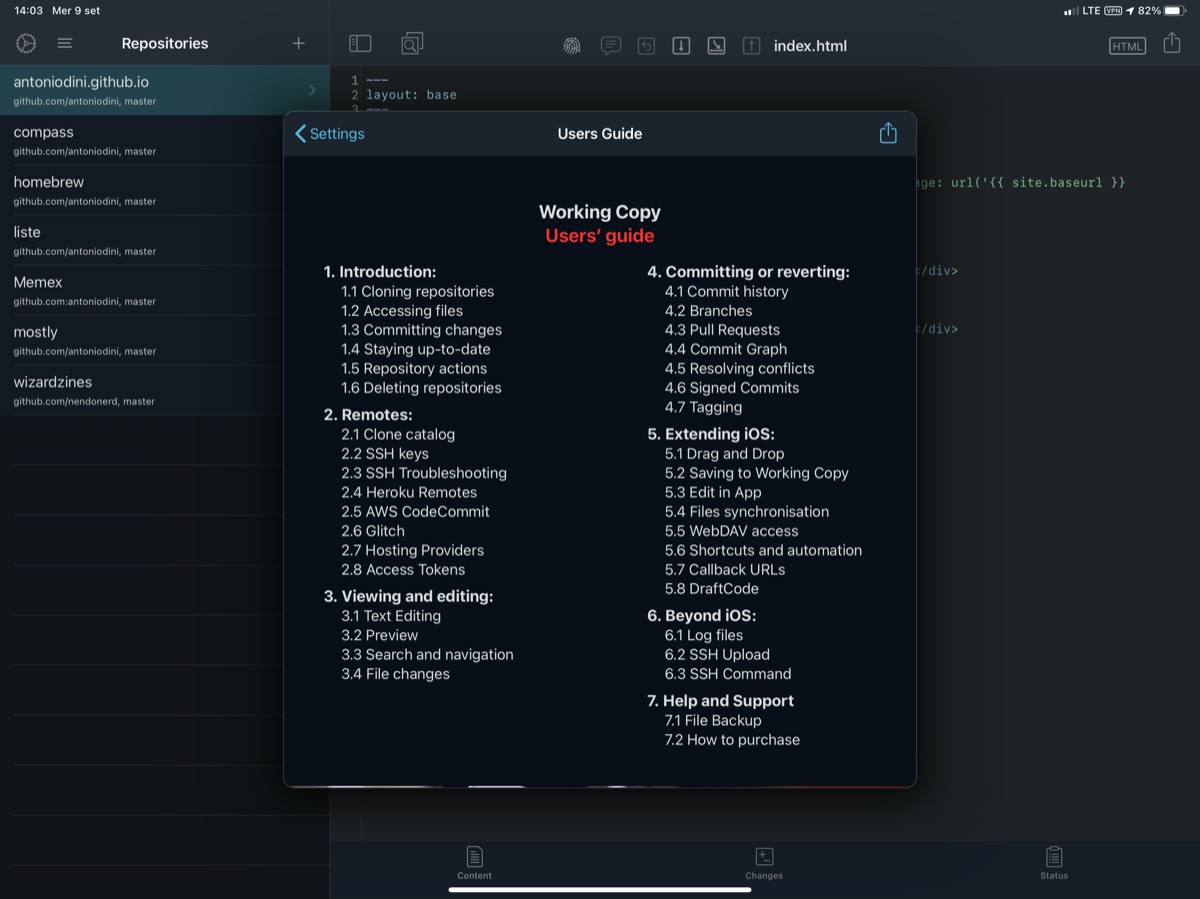Image resolution: width=1200 pixels, height=899 pixels.
Task: Open 1.1 Cloning repositories
Action: [x=417, y=291]
